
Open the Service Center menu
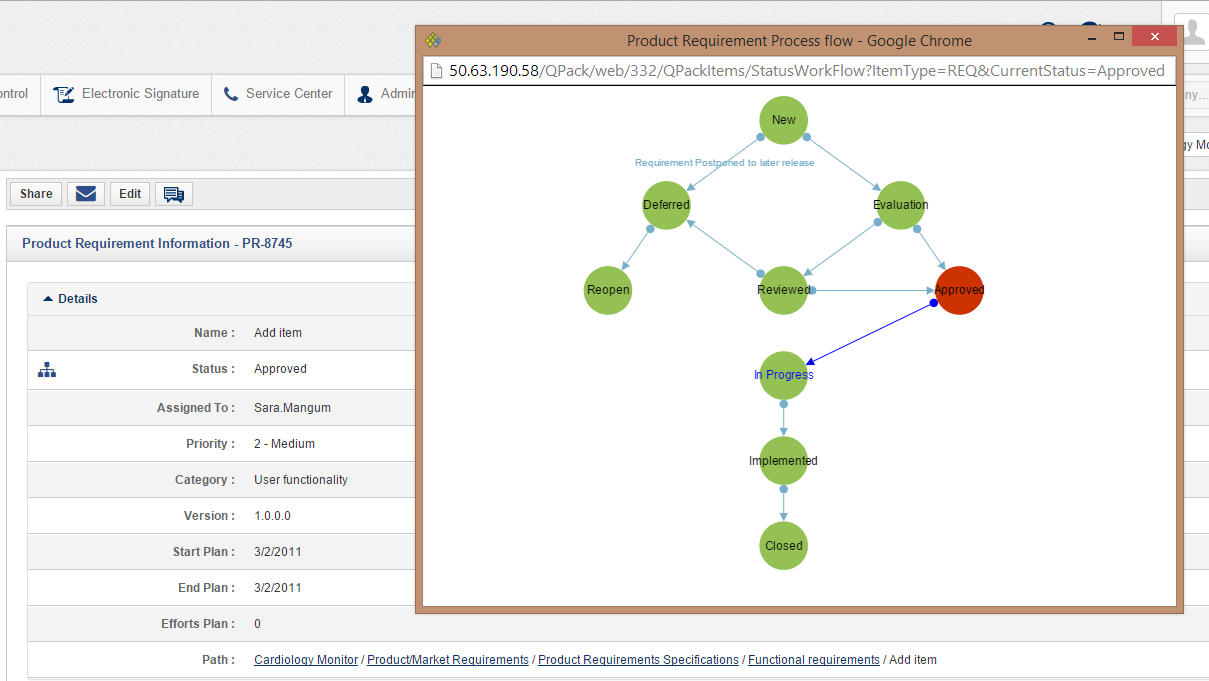coord(278,94)
